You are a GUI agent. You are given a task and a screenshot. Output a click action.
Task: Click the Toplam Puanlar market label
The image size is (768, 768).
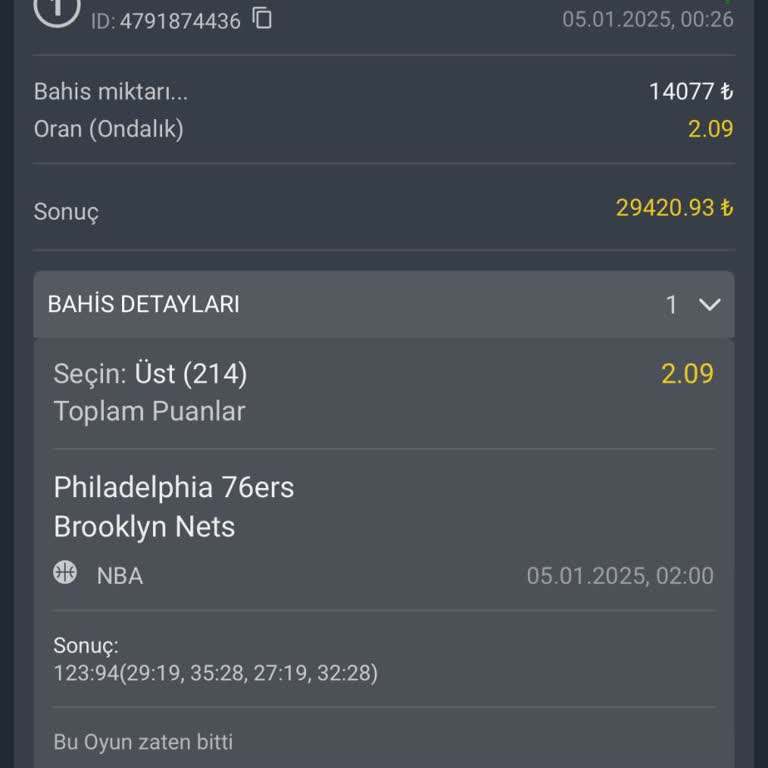149,411
